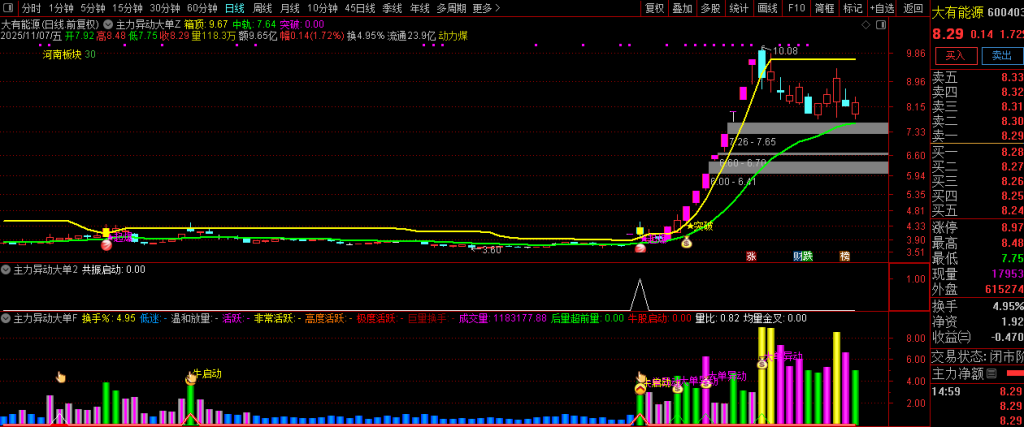This screenshot has height=427, width=1024.
Task: Click the panel layout icon at top-left
Action: tap(8, 8)
